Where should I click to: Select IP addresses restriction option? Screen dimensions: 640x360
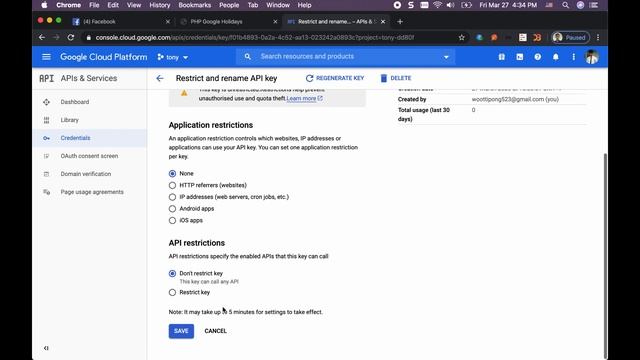tap(172, 197)
